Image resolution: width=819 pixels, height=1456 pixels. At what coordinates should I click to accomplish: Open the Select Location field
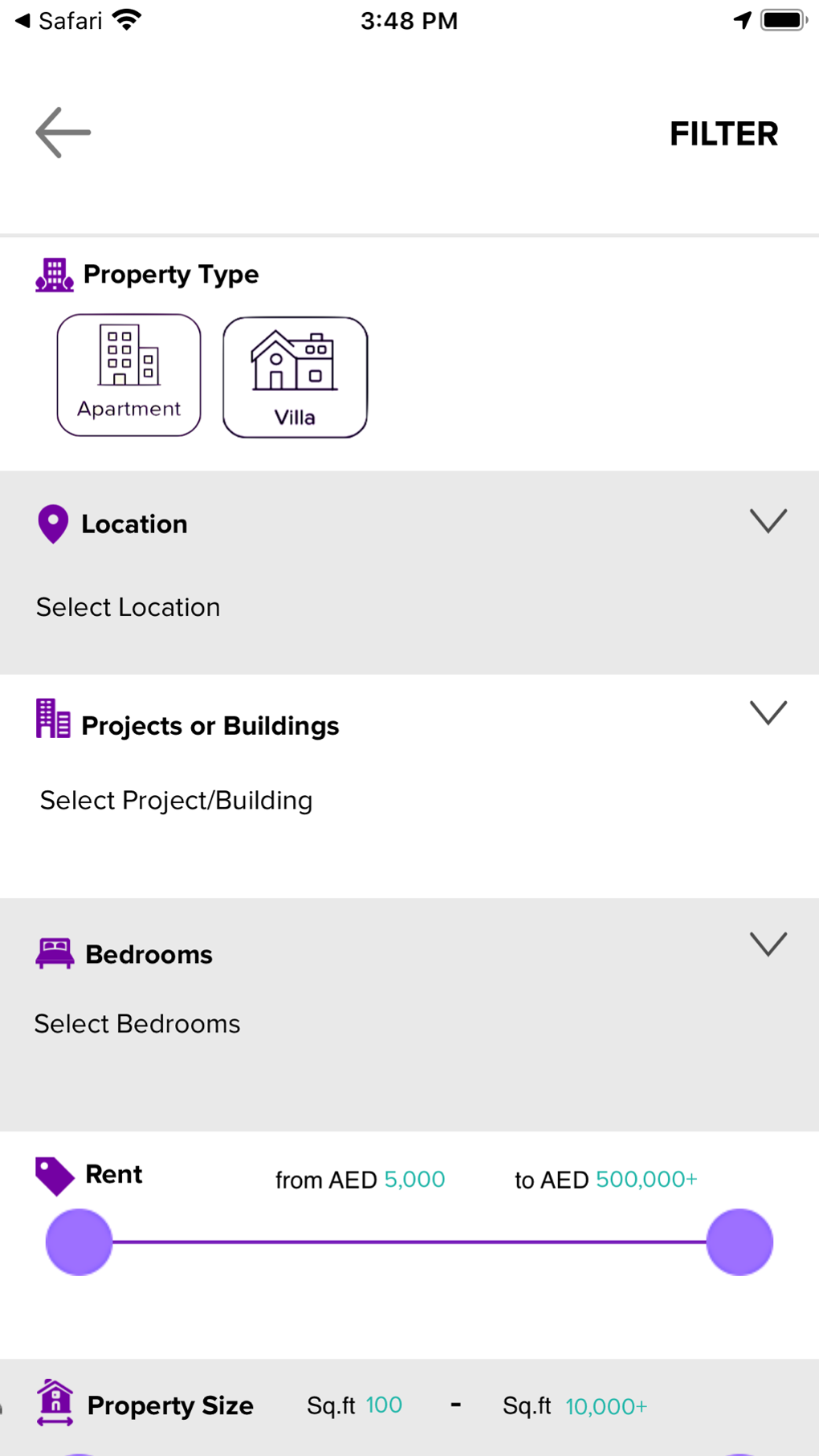[x=128, y=607]
